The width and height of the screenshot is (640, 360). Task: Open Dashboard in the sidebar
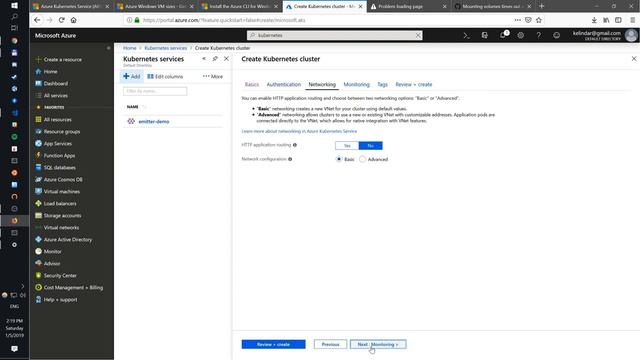point(56,84)
